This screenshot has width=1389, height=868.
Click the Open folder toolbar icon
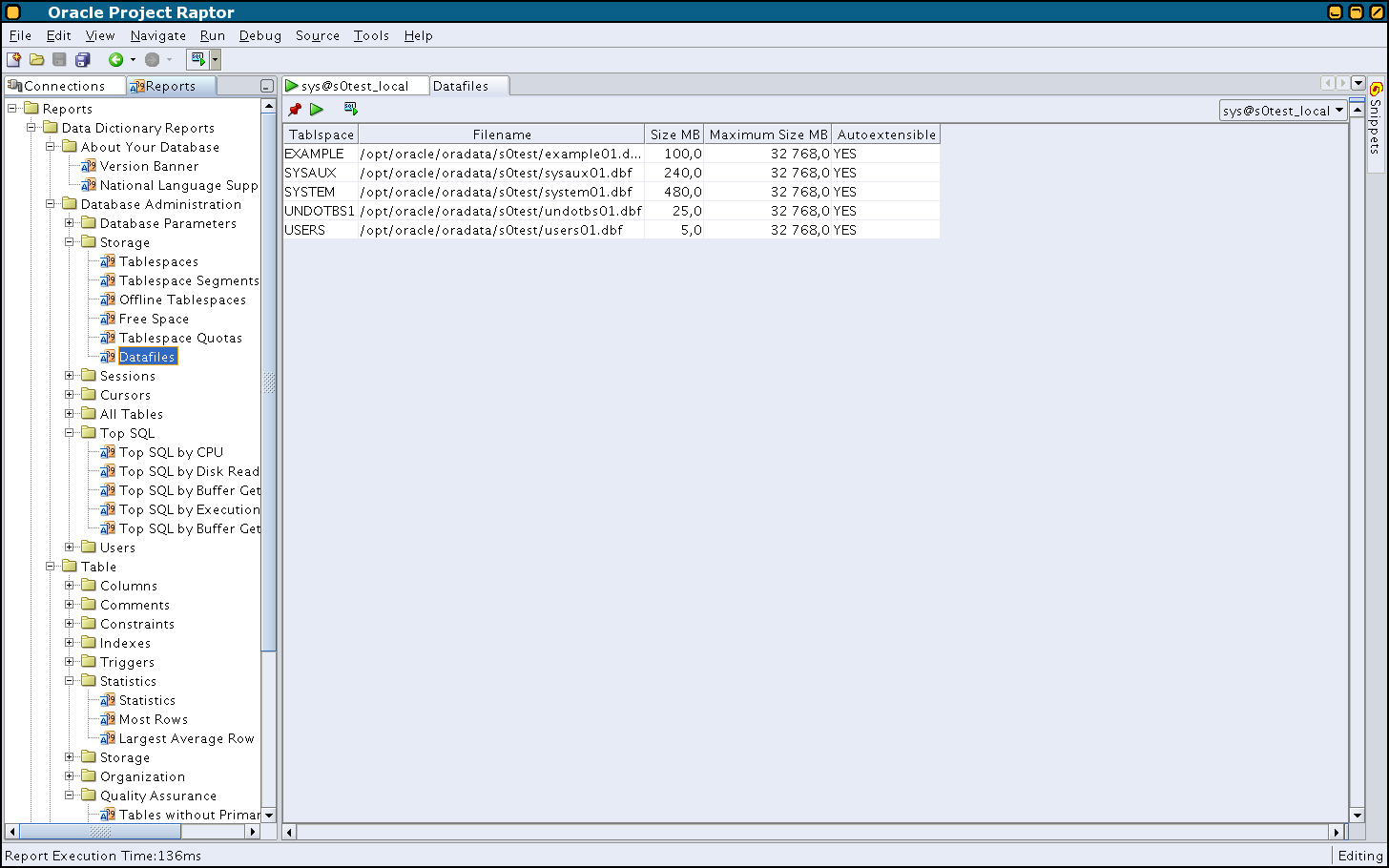point(36,60)
